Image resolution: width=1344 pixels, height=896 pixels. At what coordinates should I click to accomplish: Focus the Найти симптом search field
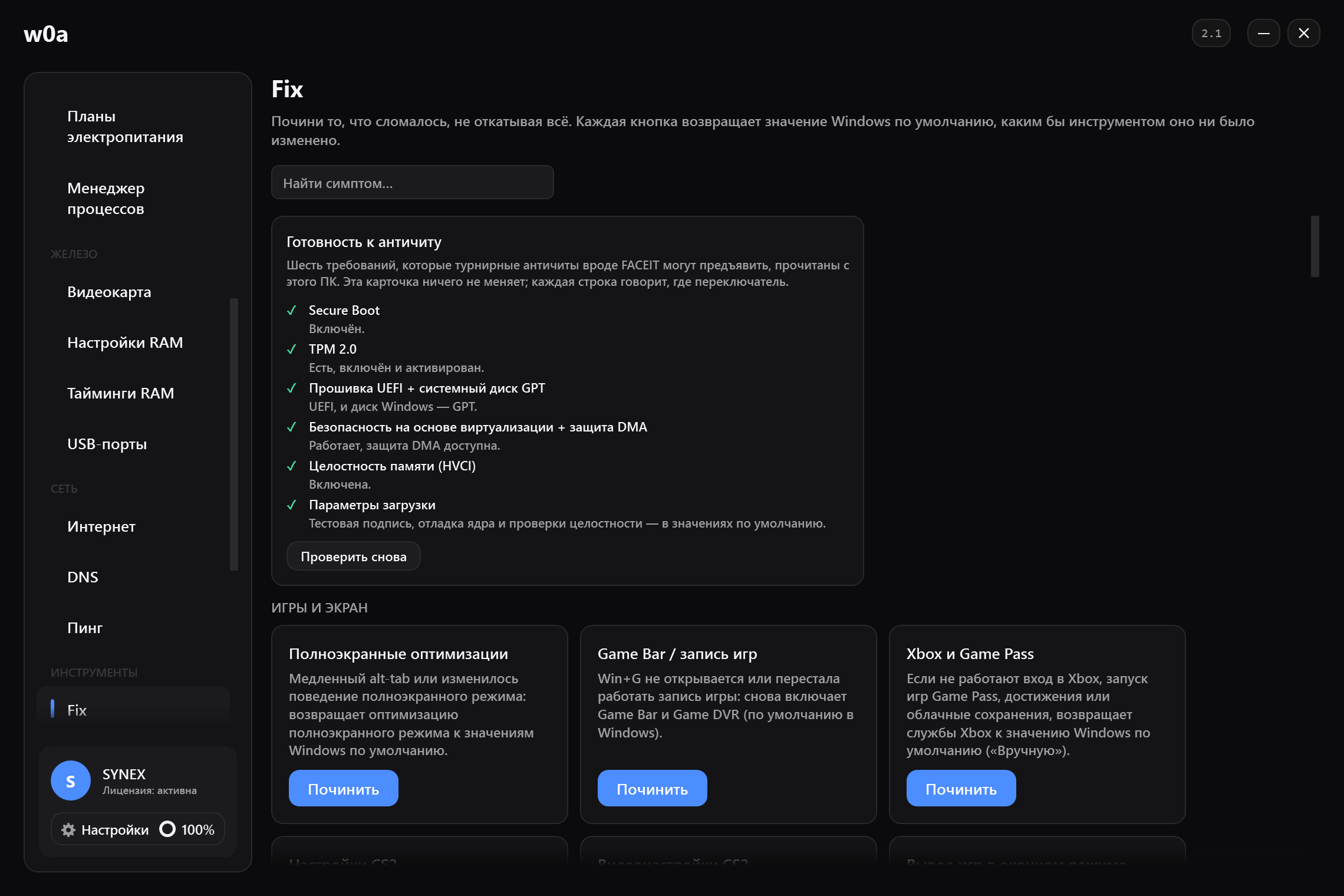click(x=412, y=182)
